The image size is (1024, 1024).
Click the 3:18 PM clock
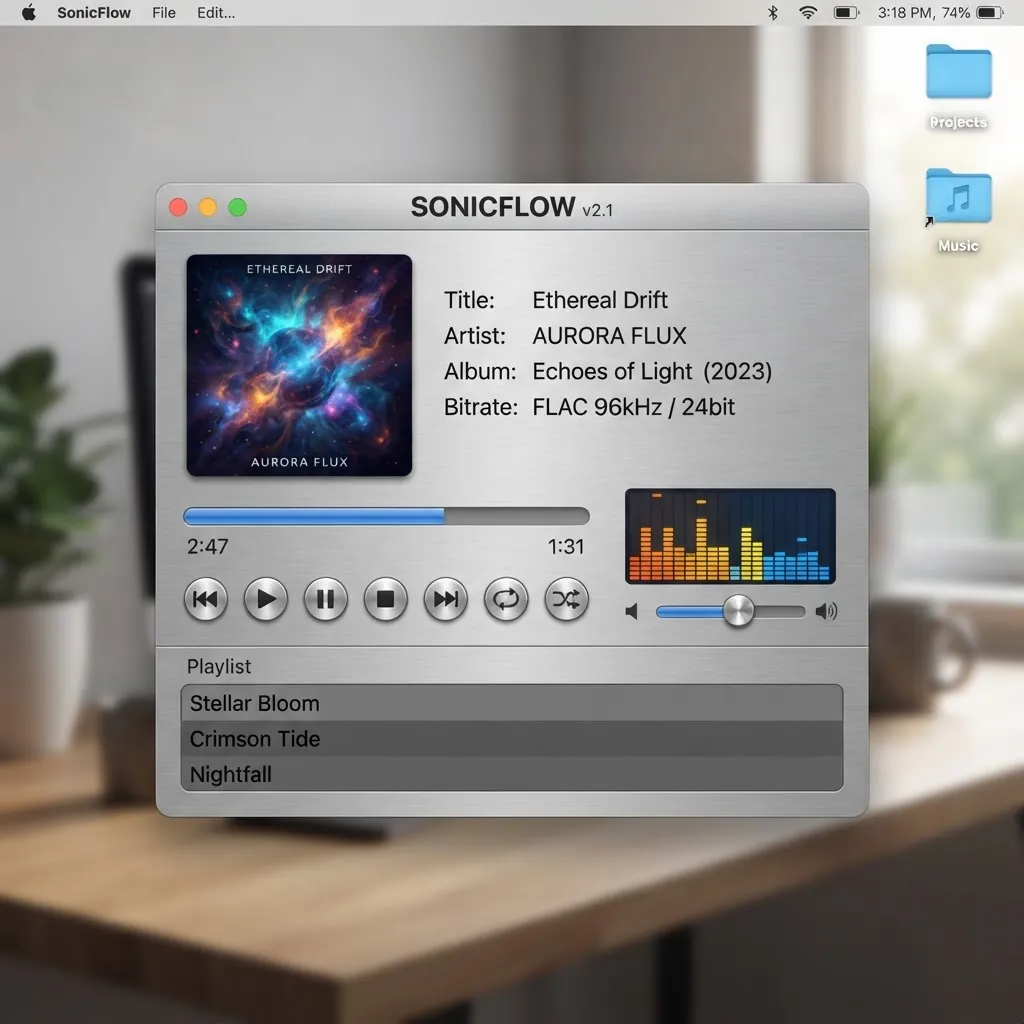(904, 12)
